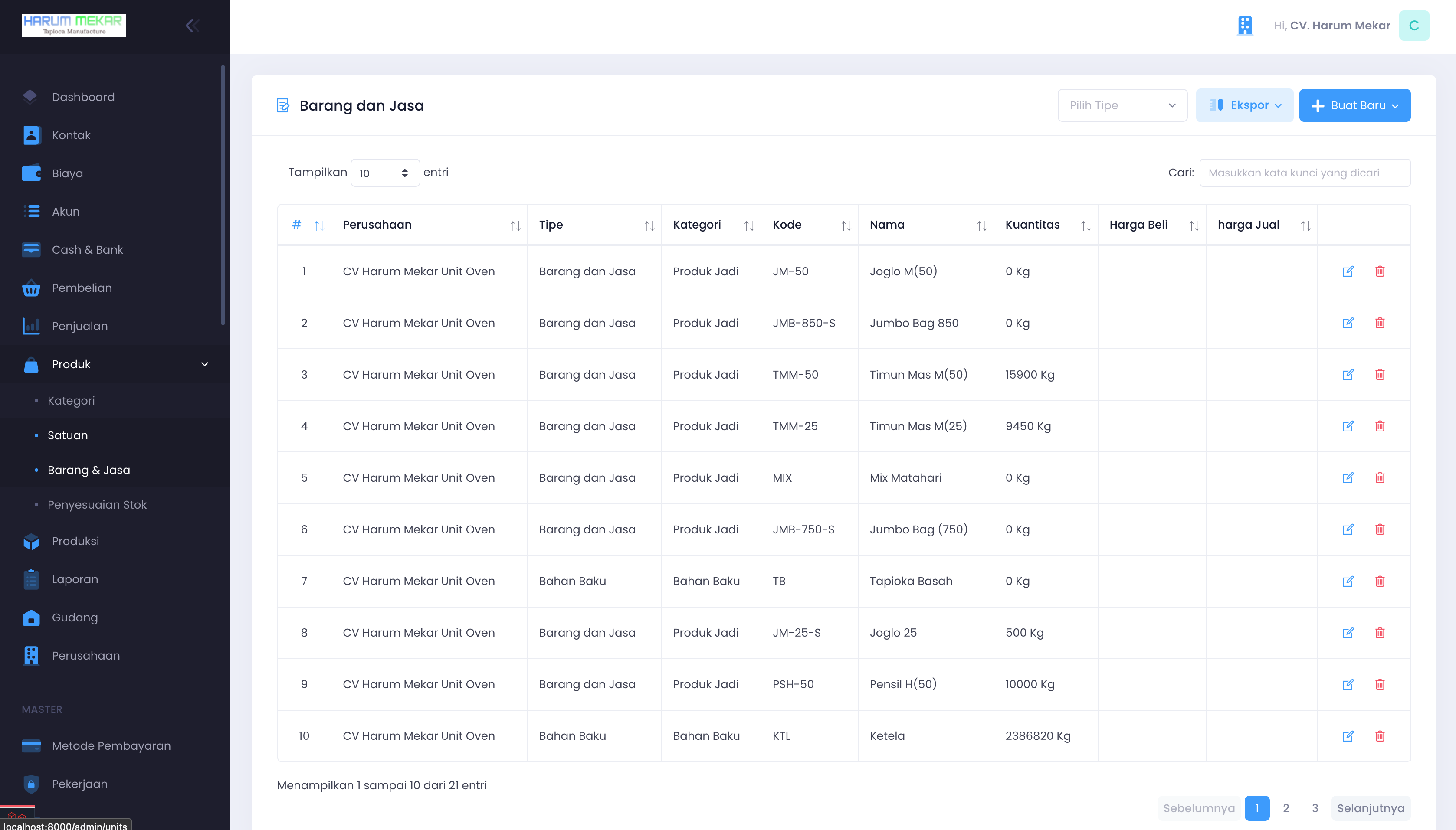Viewport: 1456px width, 830px height.
Task: Delete the Pensil H(50) item
Action: pos(1380,685)
